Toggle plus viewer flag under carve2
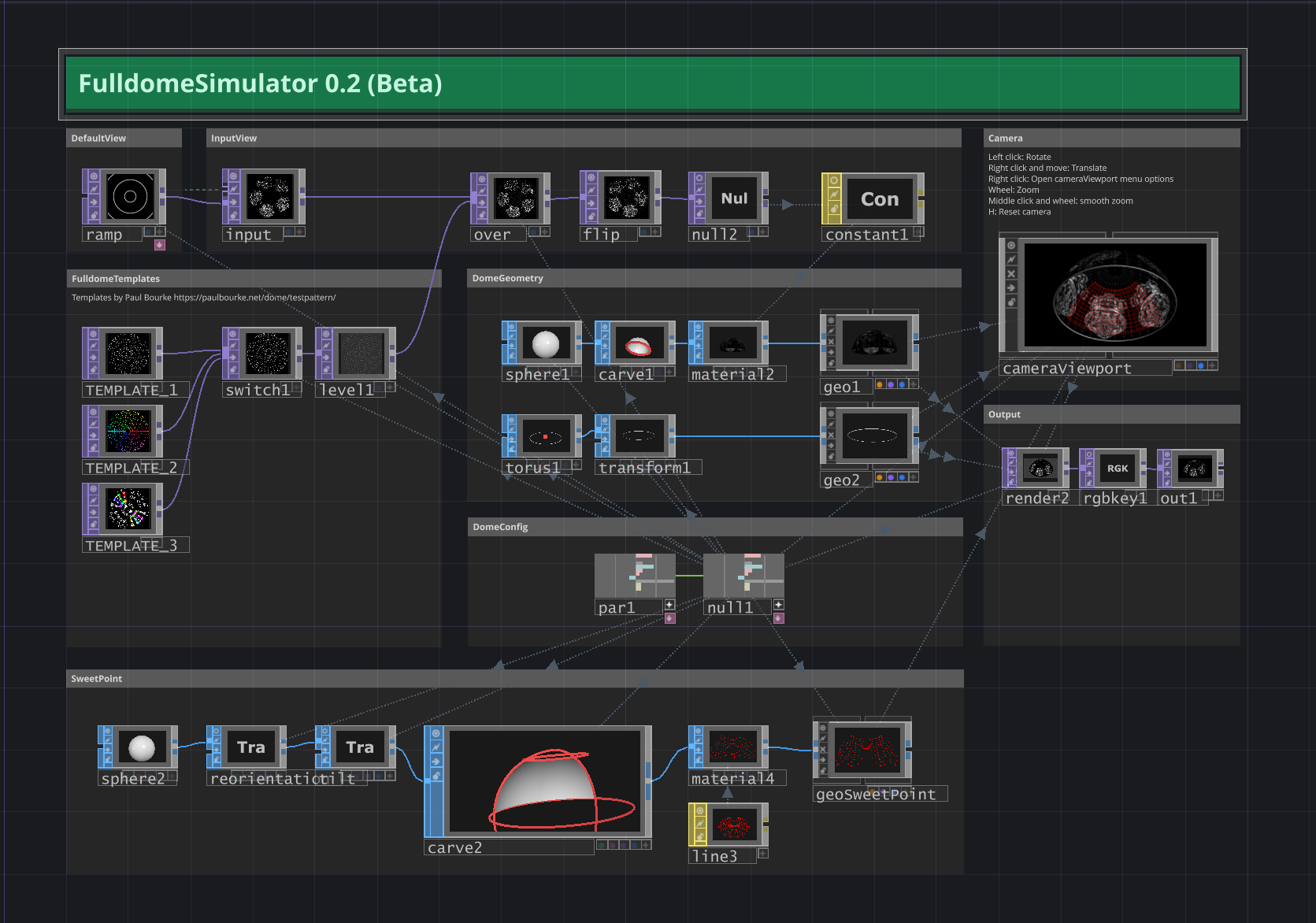1316x923 pixels. pyautogui.click(x=646, y=845)
